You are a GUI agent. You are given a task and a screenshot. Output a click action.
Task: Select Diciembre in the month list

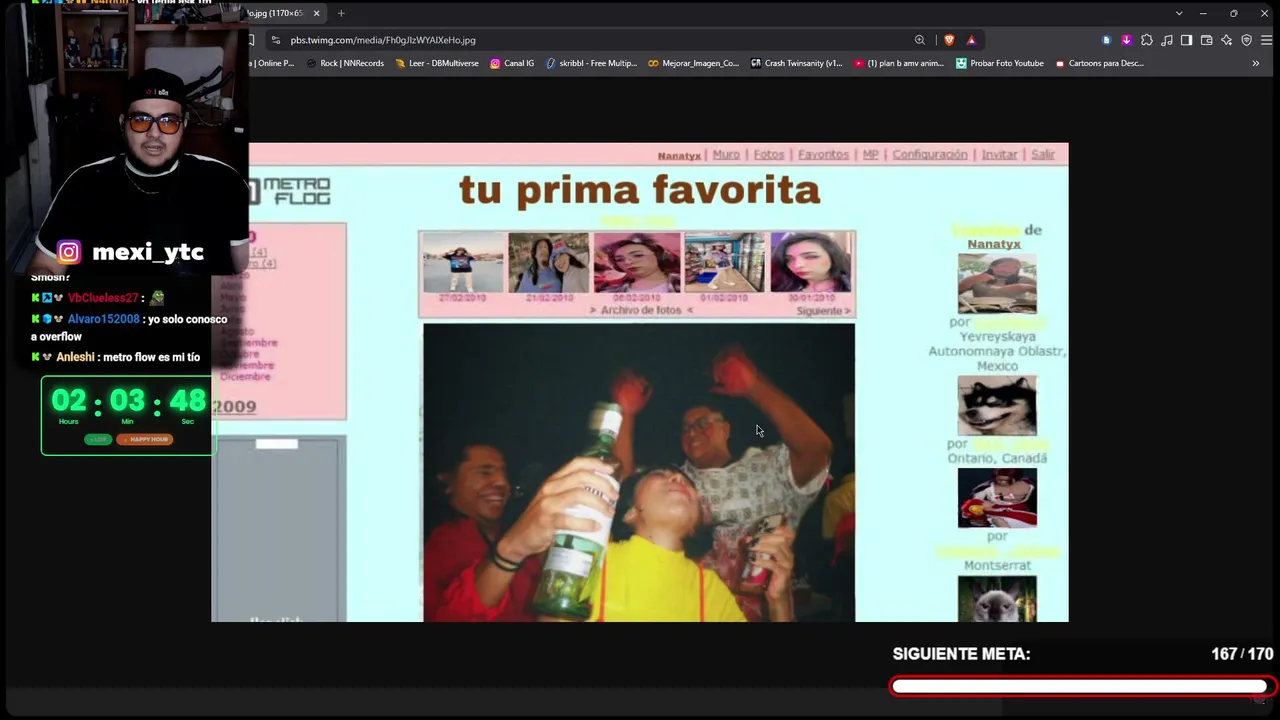coord(245,377)
